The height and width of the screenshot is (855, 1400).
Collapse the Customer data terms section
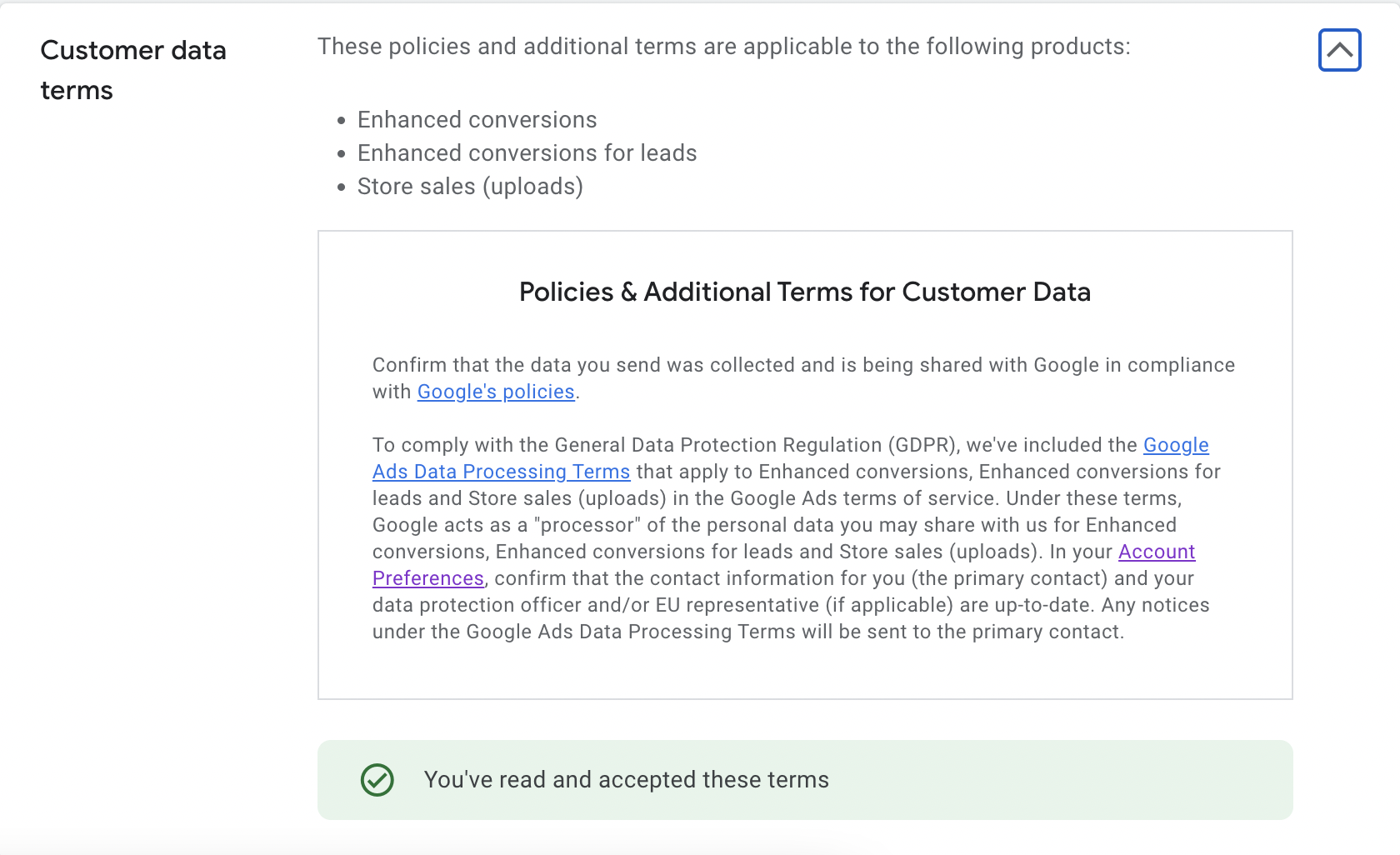point(1339,50)
